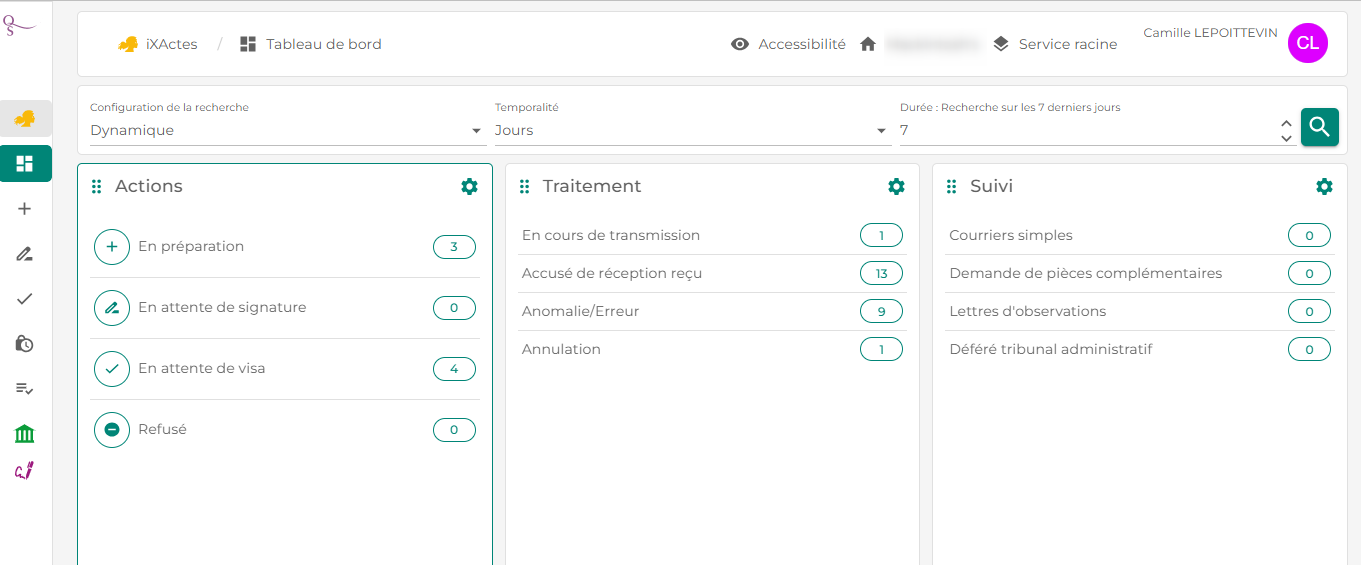Click the plus icon in left sidebar
1361x565 pixels.
25,209
